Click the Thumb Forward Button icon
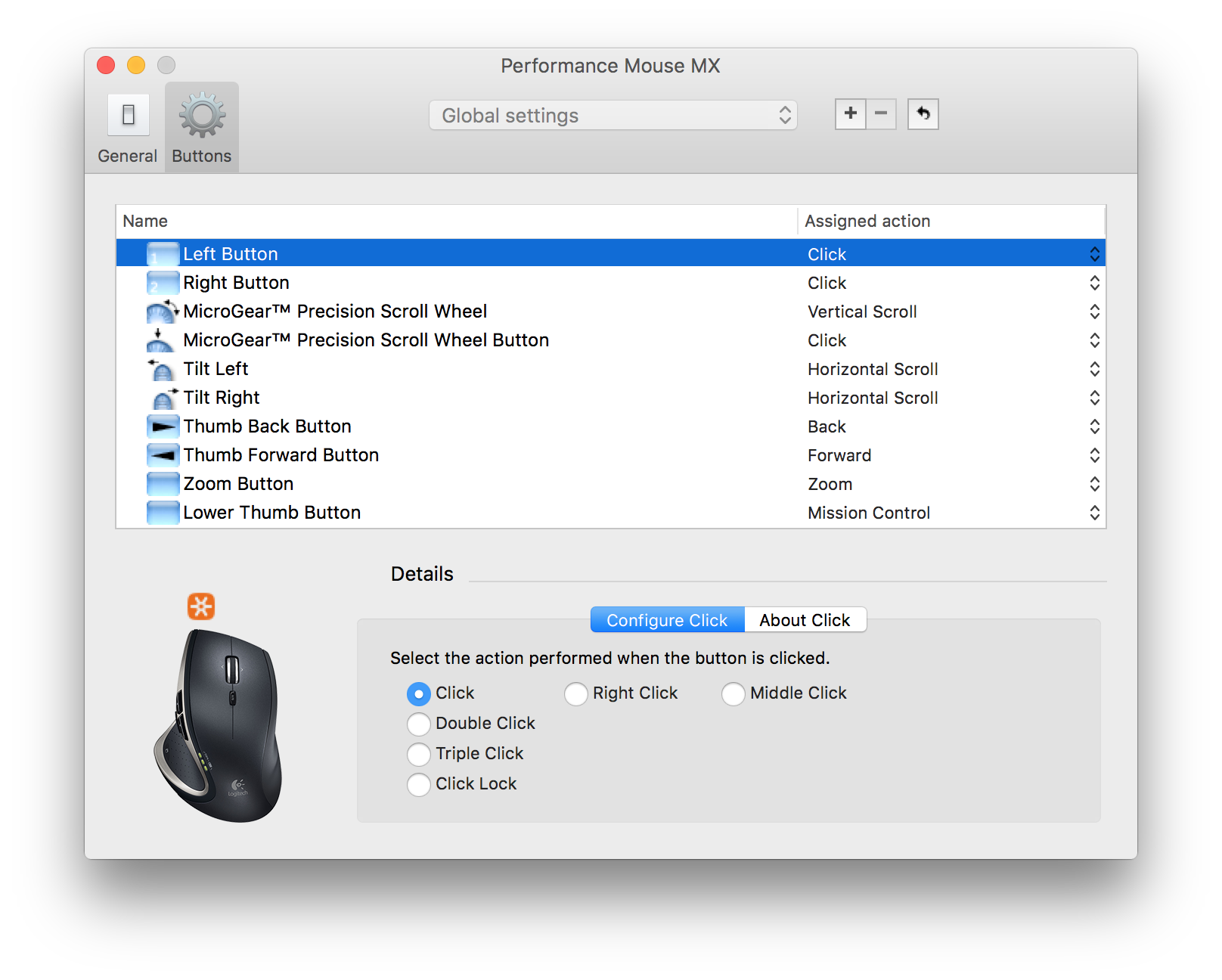 163,455
